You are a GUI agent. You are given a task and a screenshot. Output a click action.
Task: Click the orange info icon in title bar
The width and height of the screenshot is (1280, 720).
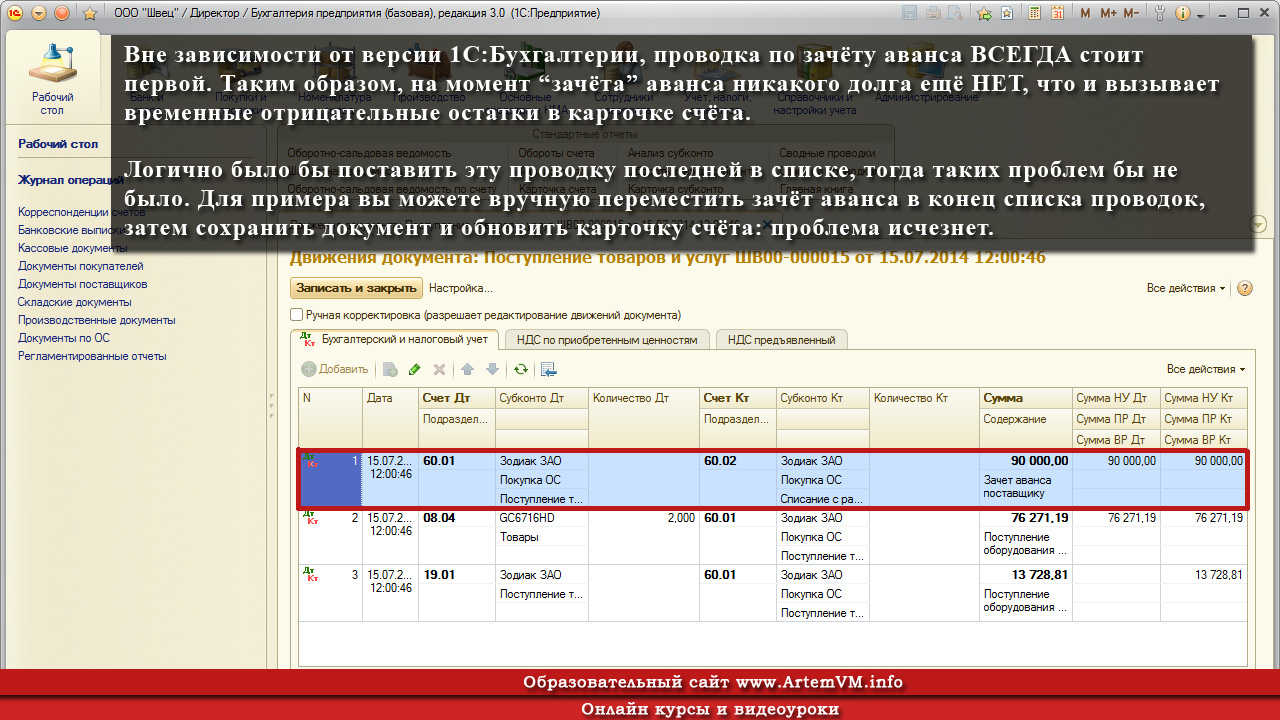pos(1182,14)
